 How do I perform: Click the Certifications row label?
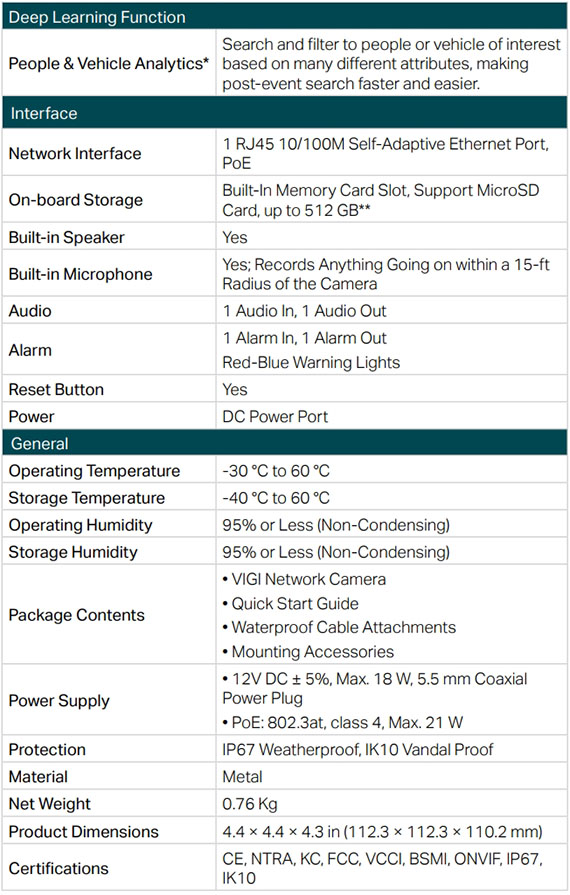point(58,868)
